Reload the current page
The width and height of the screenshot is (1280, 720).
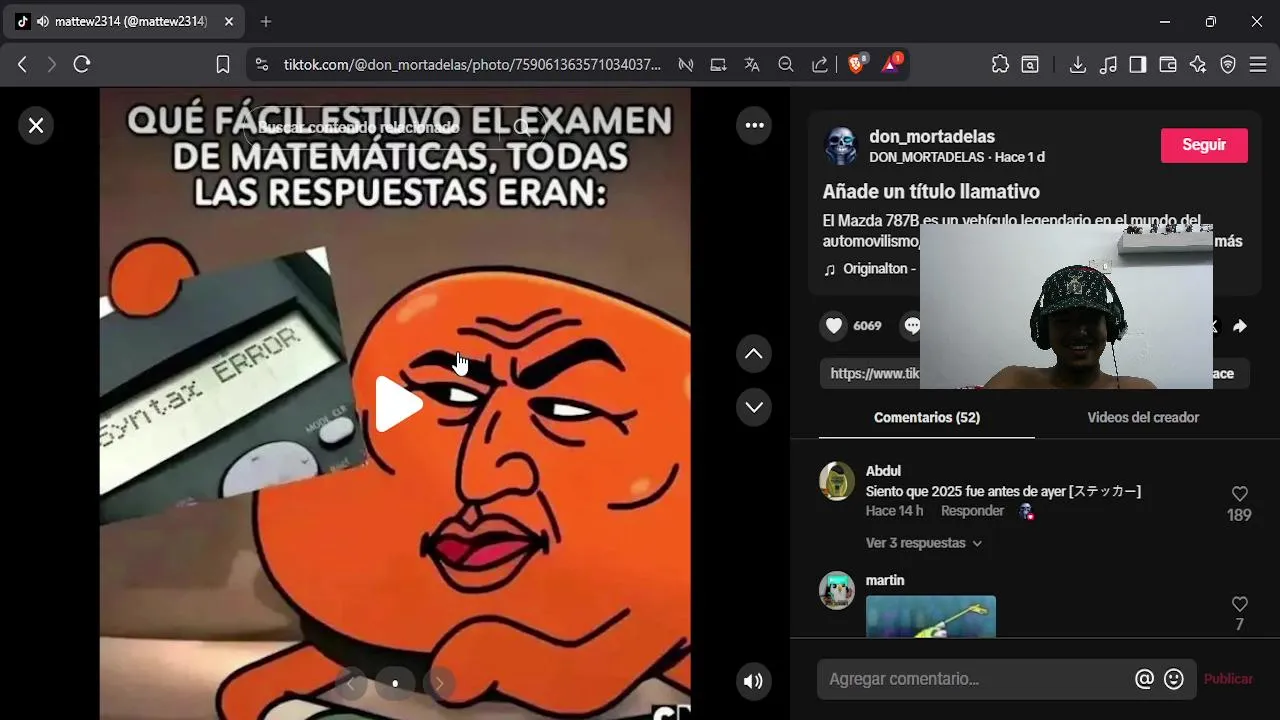coord(82,64)
